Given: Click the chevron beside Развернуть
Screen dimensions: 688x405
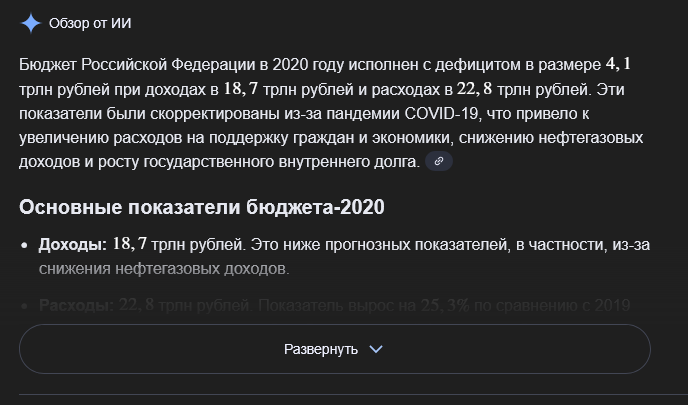Looking at the screenshot, I should (x=376, y=349).
